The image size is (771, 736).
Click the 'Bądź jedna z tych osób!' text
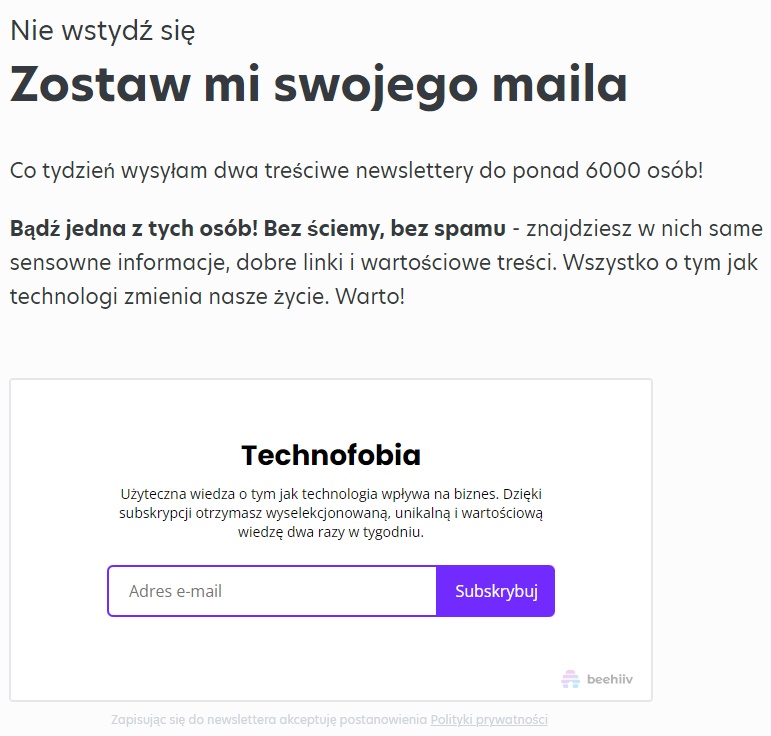[x=134, y=229]
